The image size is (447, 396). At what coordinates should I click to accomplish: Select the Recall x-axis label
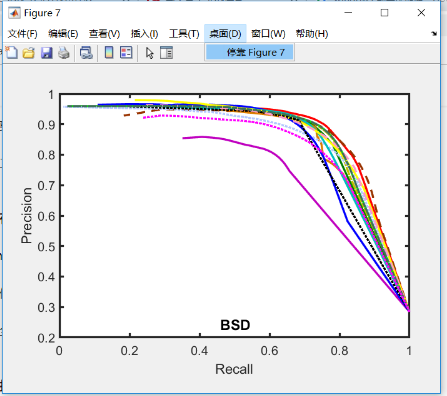(234, 369)
